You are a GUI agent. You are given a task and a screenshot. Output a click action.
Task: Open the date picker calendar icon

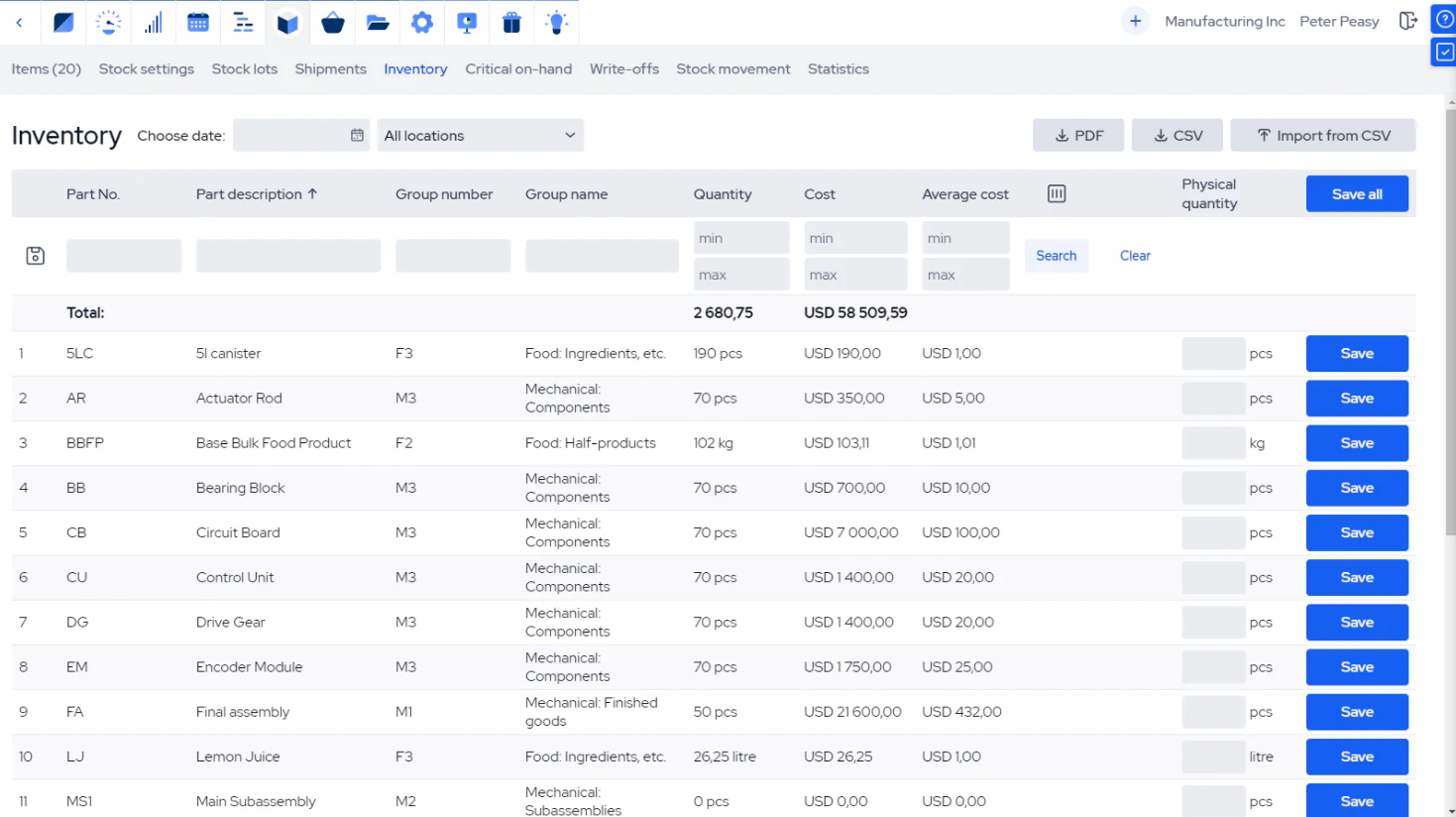pos(357,135)
